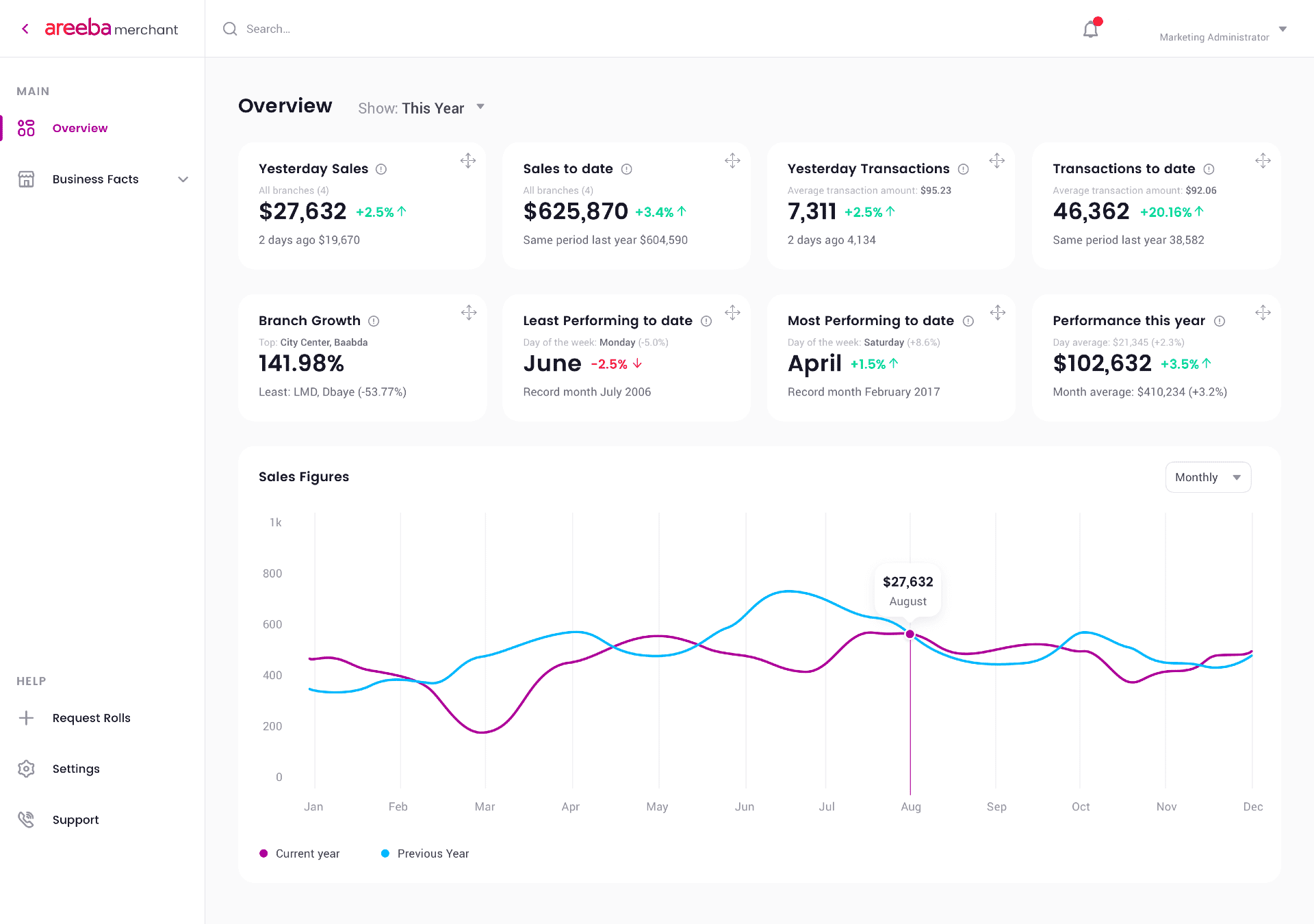Click info icon next to Yesterday Transactions
The image size is (1314, 924).
point(963,169)
